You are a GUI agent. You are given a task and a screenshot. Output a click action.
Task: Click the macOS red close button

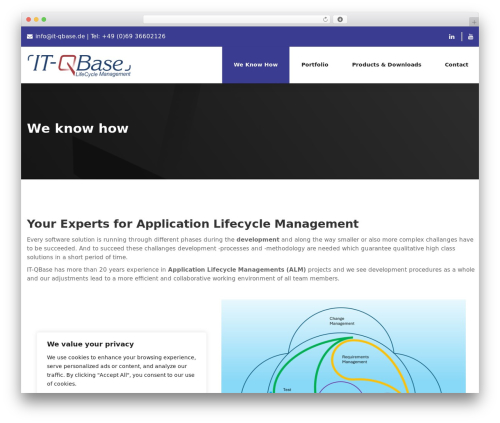(29, 20)
